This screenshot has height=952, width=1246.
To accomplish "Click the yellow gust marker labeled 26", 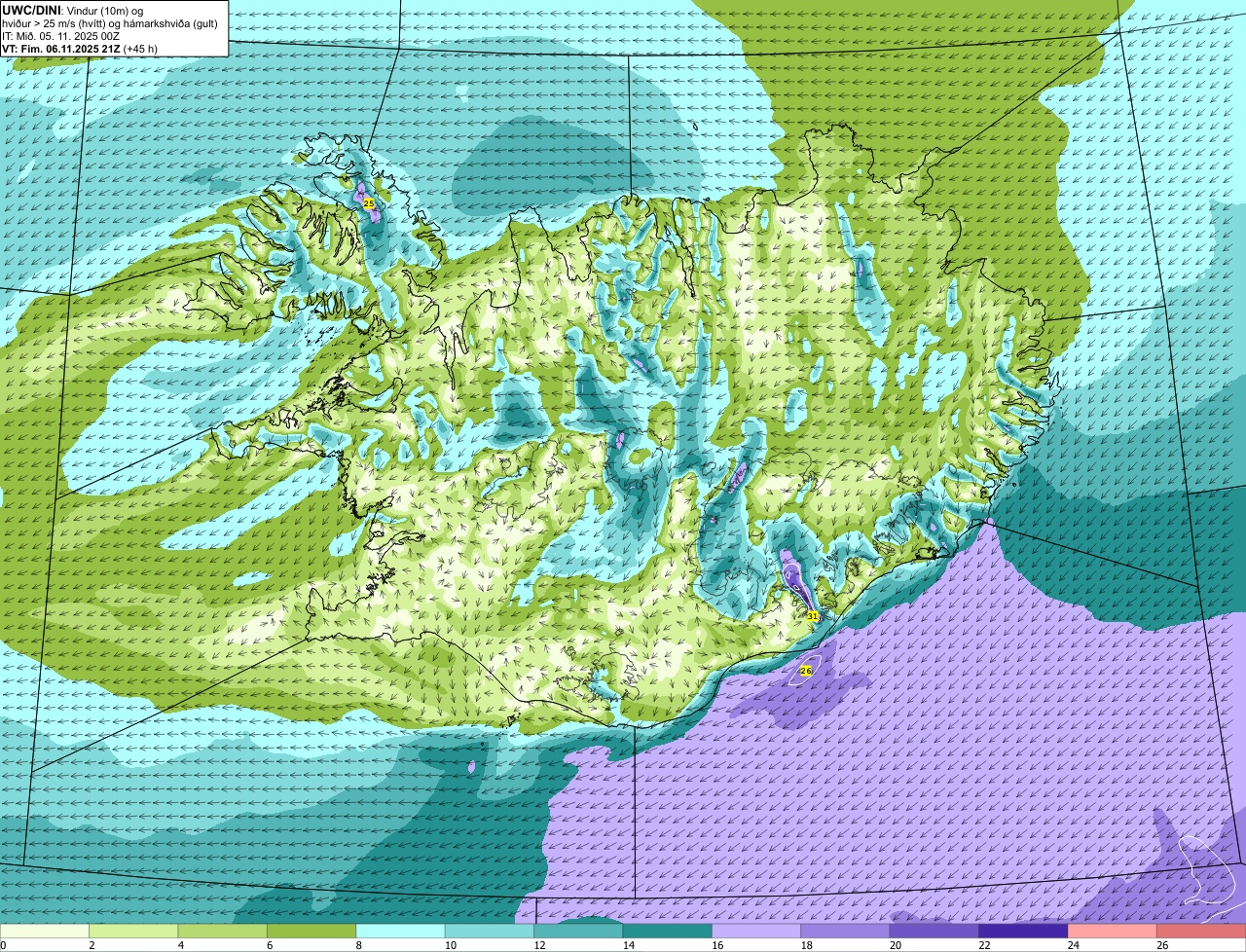I will click(805, 671).
